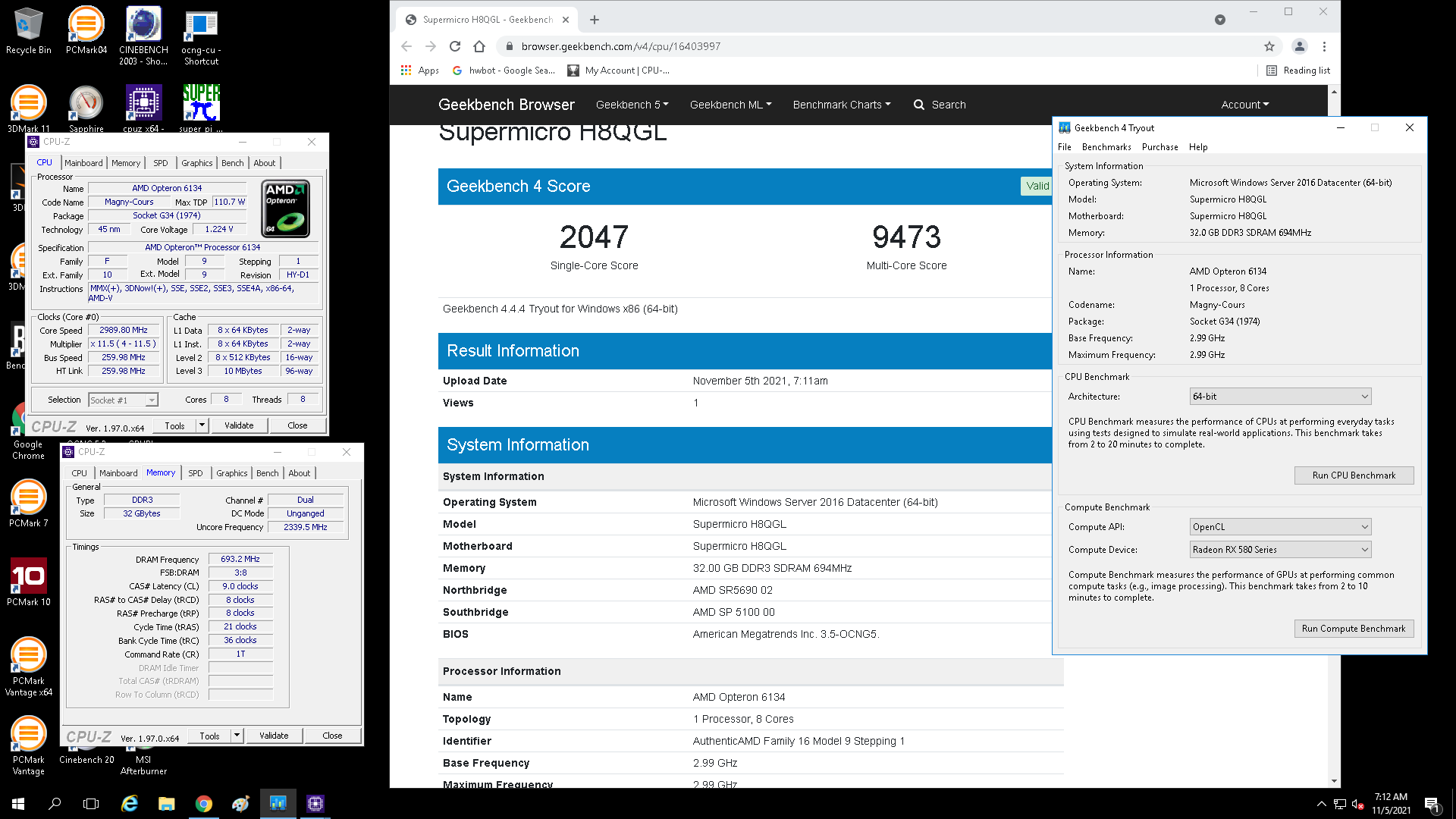Screen dimensions: 1456x819
Task: Click the Chrome reload page icon
Action: pyautogui.click(x=455, y=46)
